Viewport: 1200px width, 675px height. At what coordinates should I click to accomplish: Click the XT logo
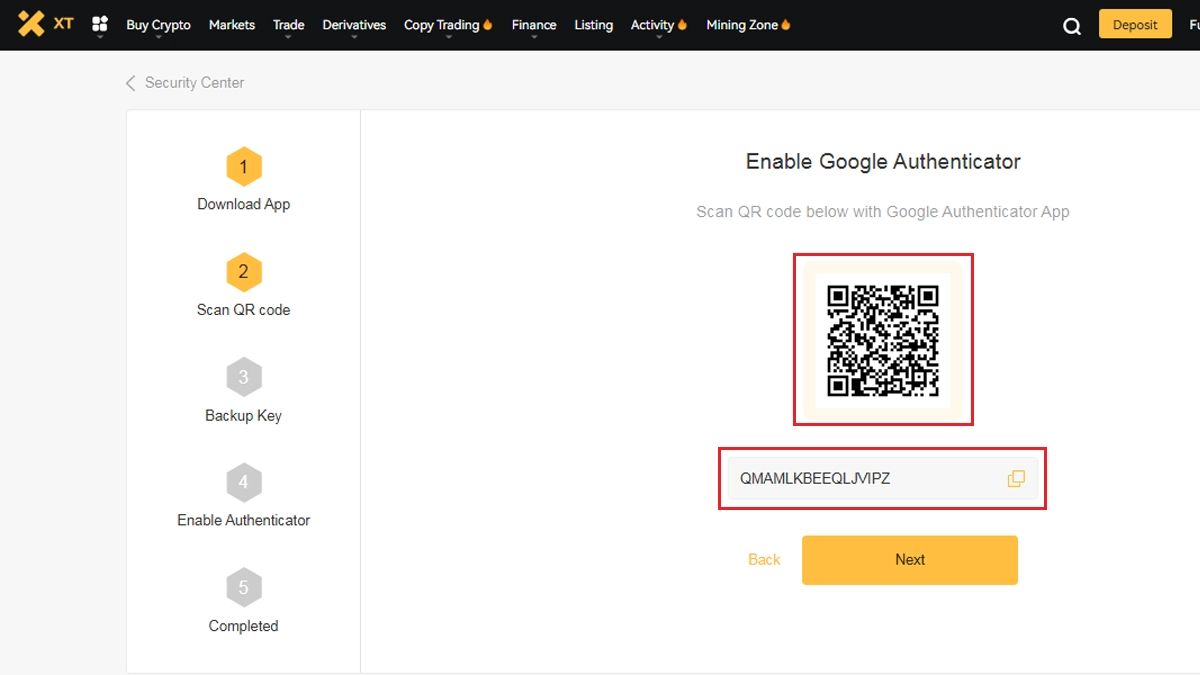(46, 23)
